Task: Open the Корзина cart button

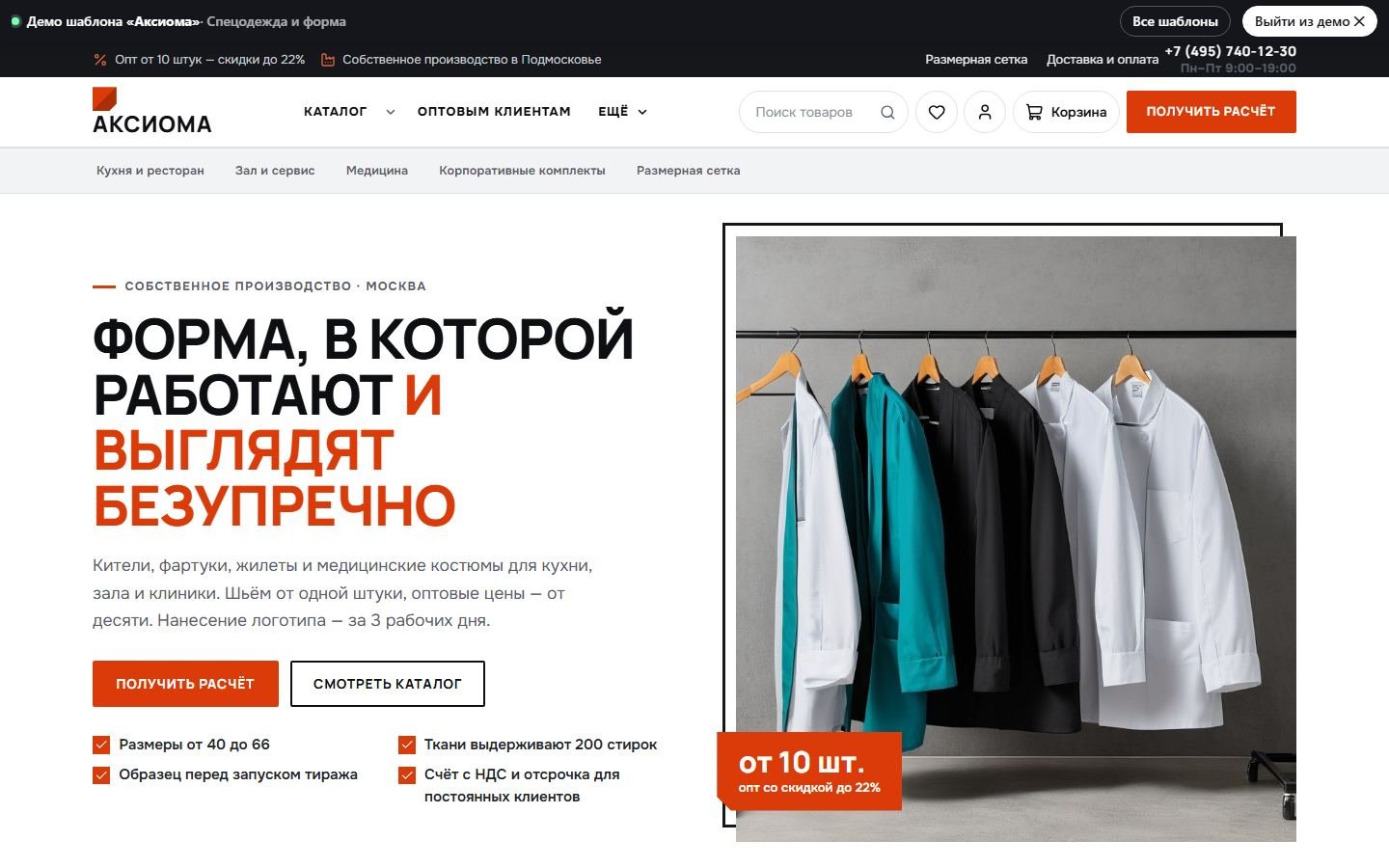Action: (1066, 112)
